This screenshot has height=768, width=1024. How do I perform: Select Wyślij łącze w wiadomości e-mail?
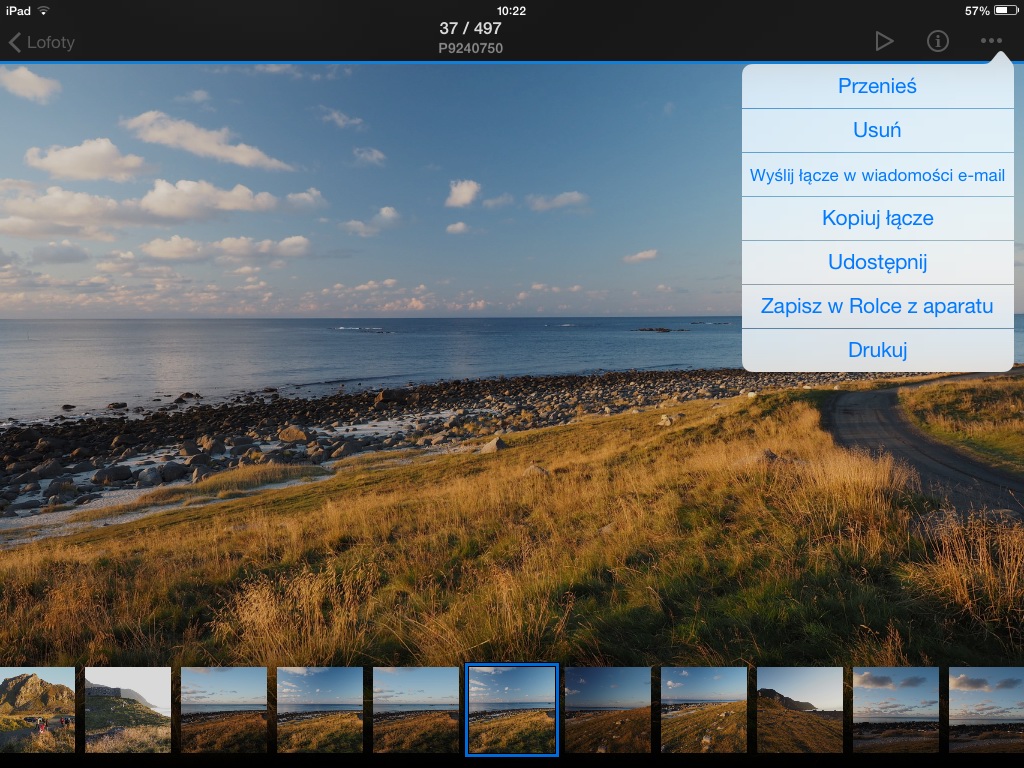(877, 174)
